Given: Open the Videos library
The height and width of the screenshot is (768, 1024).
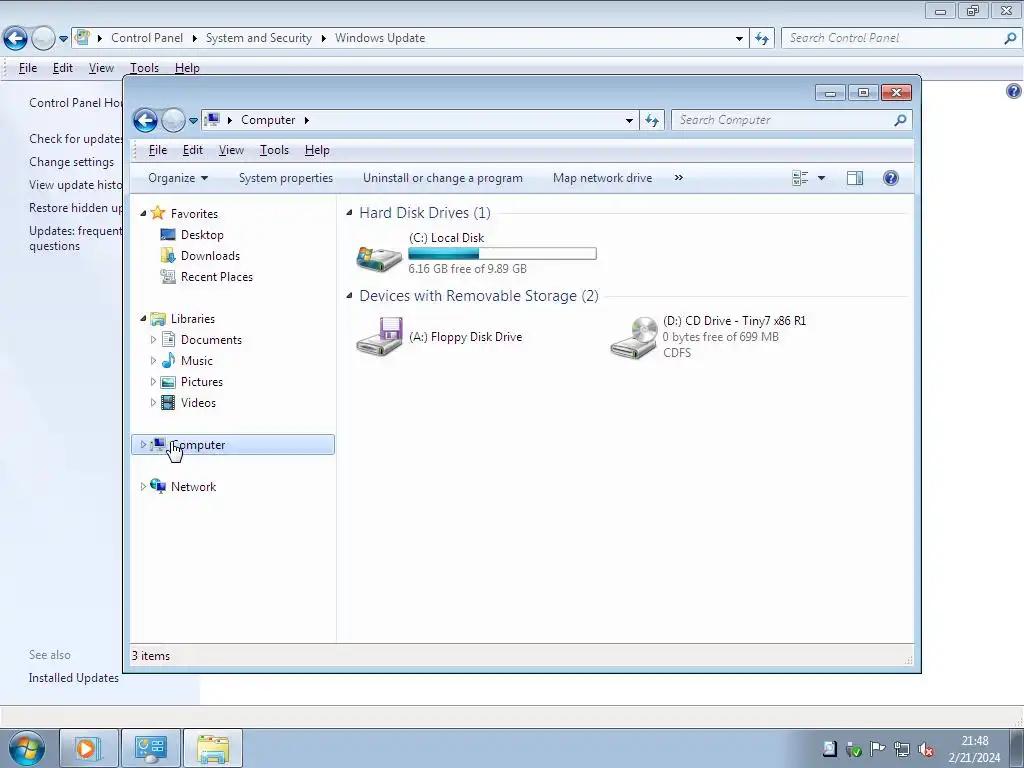Looking at the screenshot, I should 198,402.
